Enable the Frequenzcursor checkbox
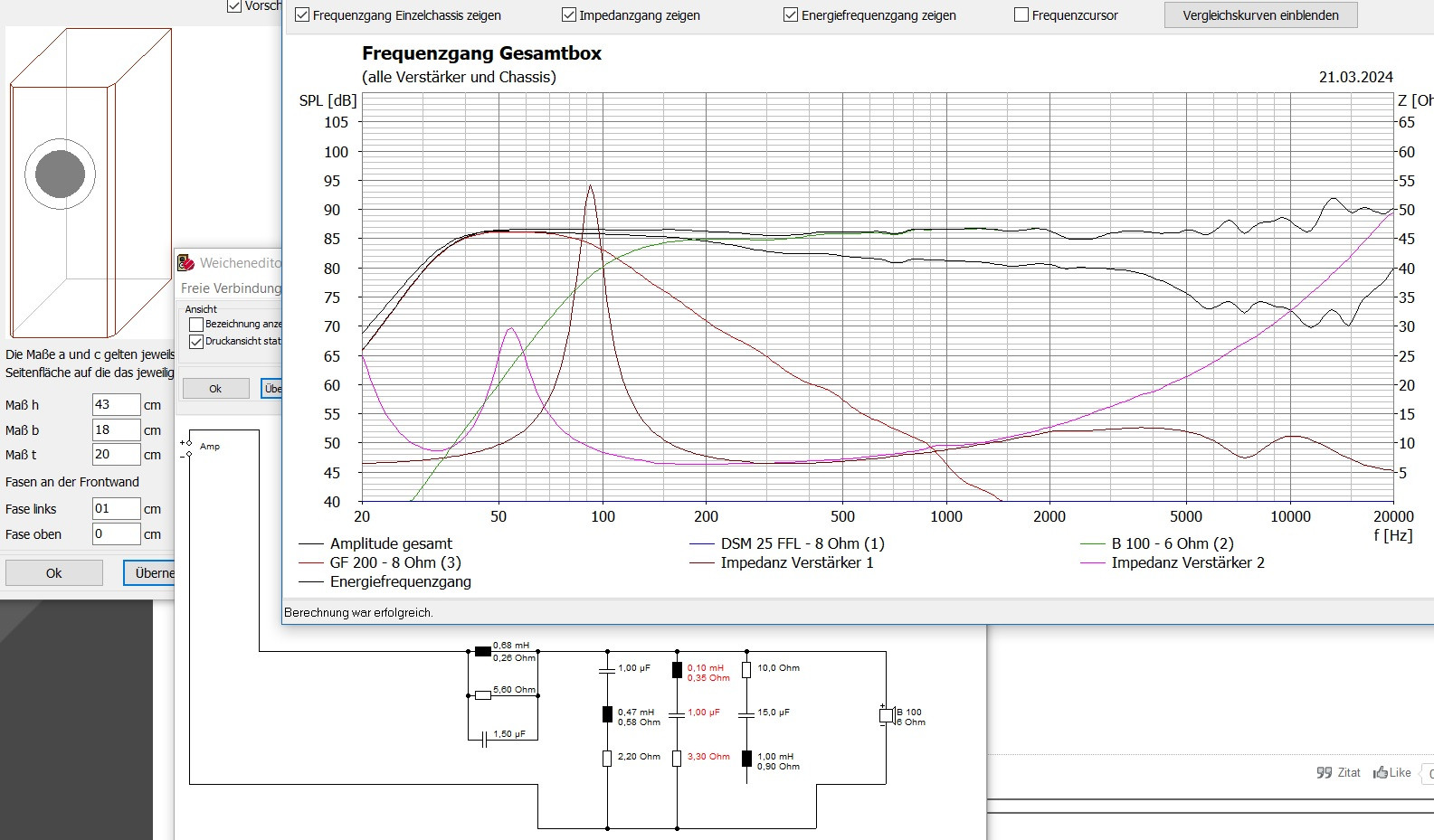The height and width of the screenshot is (840, 1434). pos(1021,15)
